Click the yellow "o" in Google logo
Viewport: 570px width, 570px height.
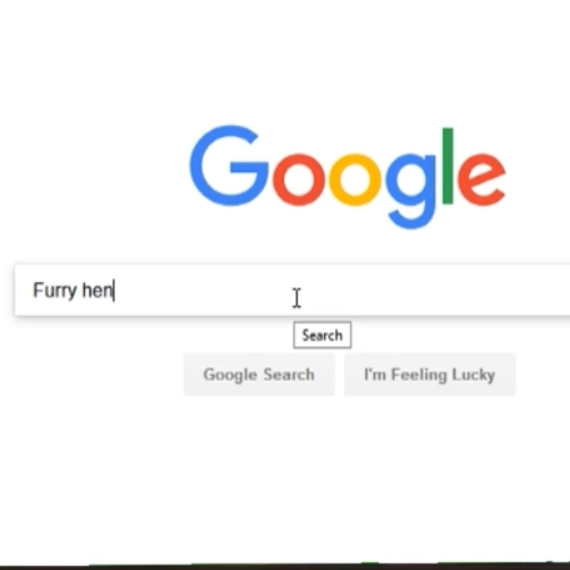pyautogui.click(x=355, y=180)
